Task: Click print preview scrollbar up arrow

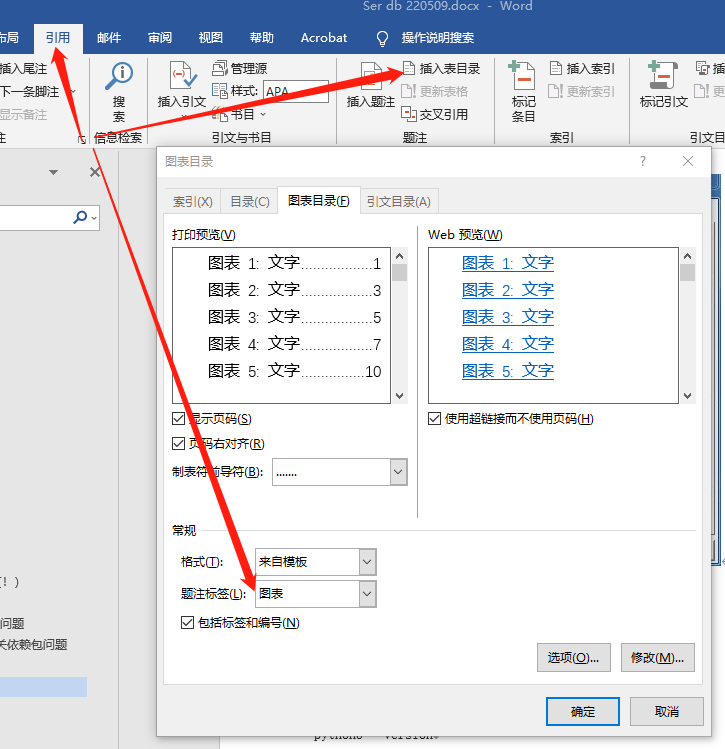Action: (x=400, y=256)
